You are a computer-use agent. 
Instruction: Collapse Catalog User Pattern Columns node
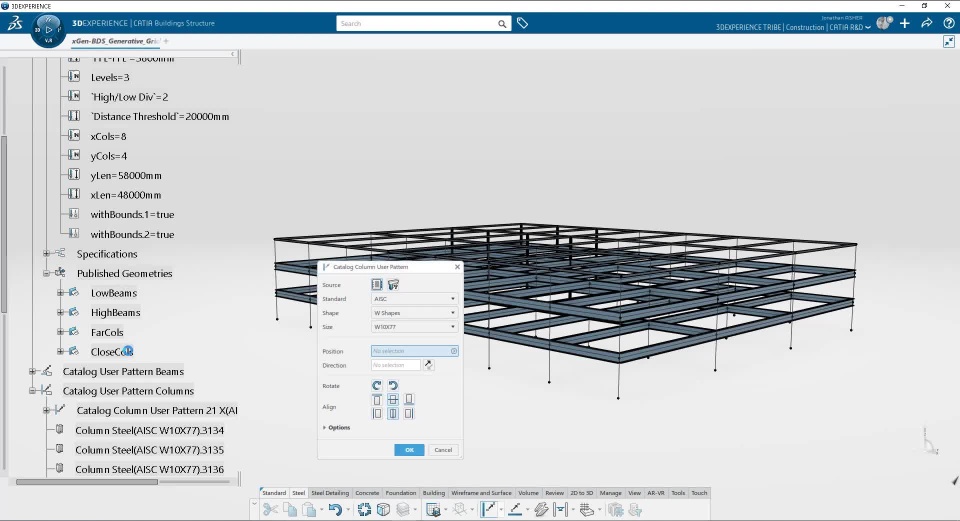tap(32, 391)
